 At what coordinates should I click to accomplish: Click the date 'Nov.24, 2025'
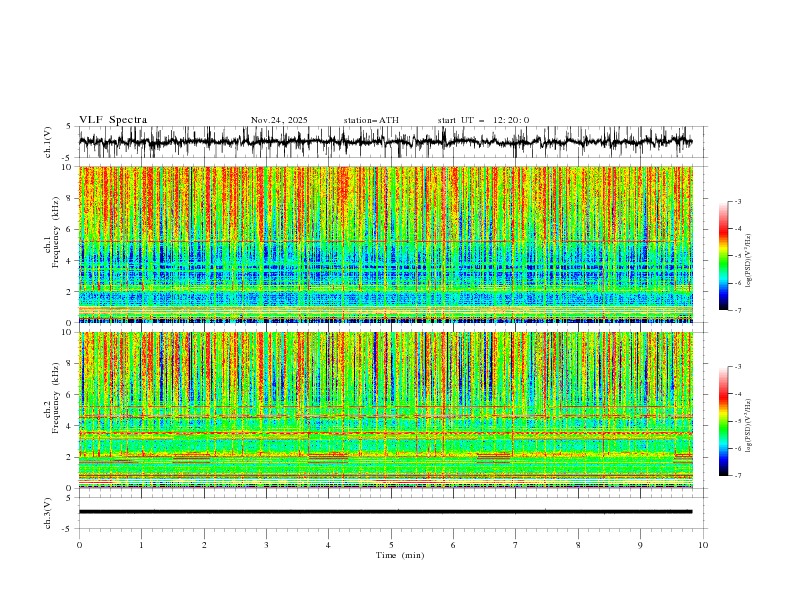tap(279, 120)
